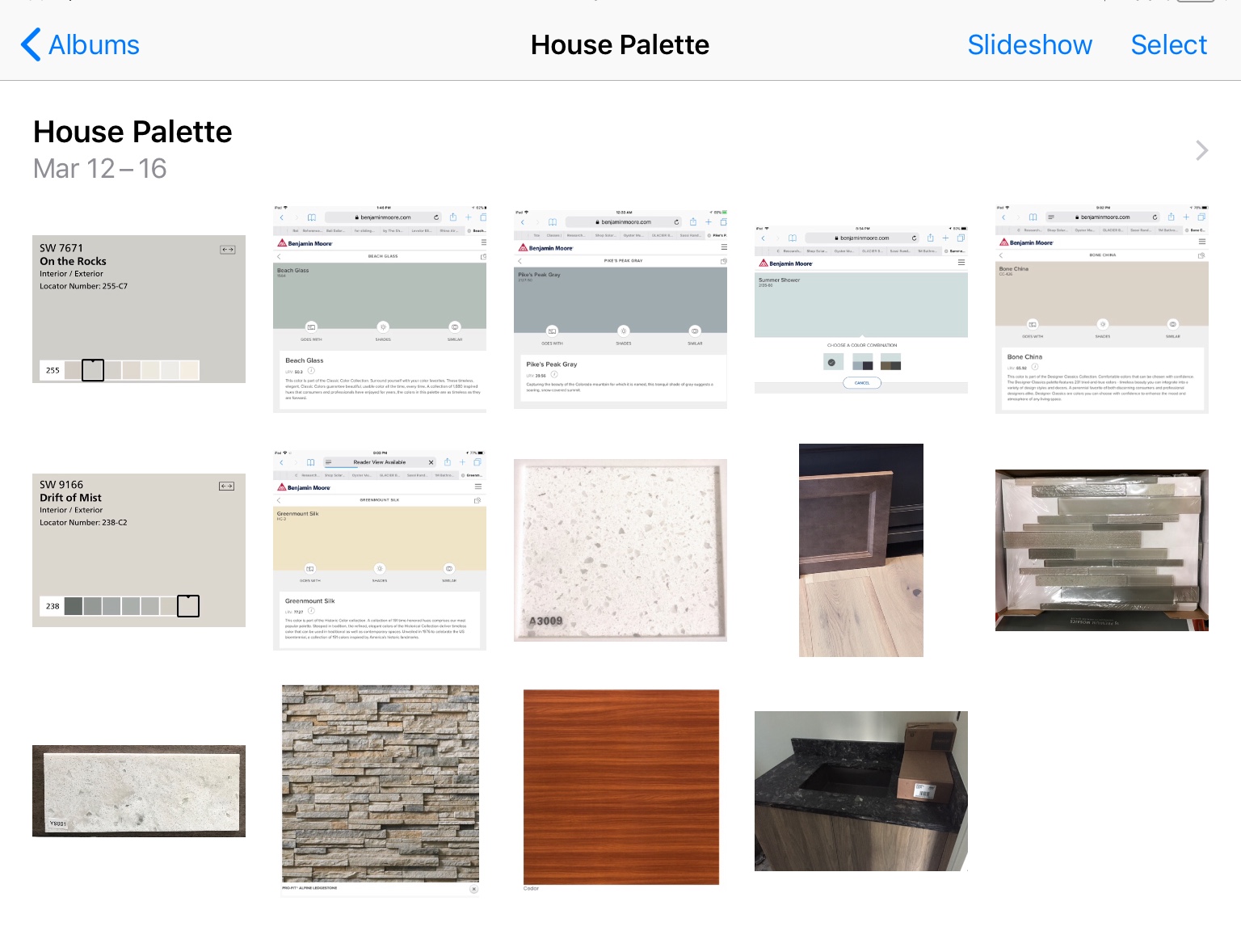This screenshot has height=952, width=1241.
Task: Open the A3009 quartz sample photo
Action: click(620, 550)
